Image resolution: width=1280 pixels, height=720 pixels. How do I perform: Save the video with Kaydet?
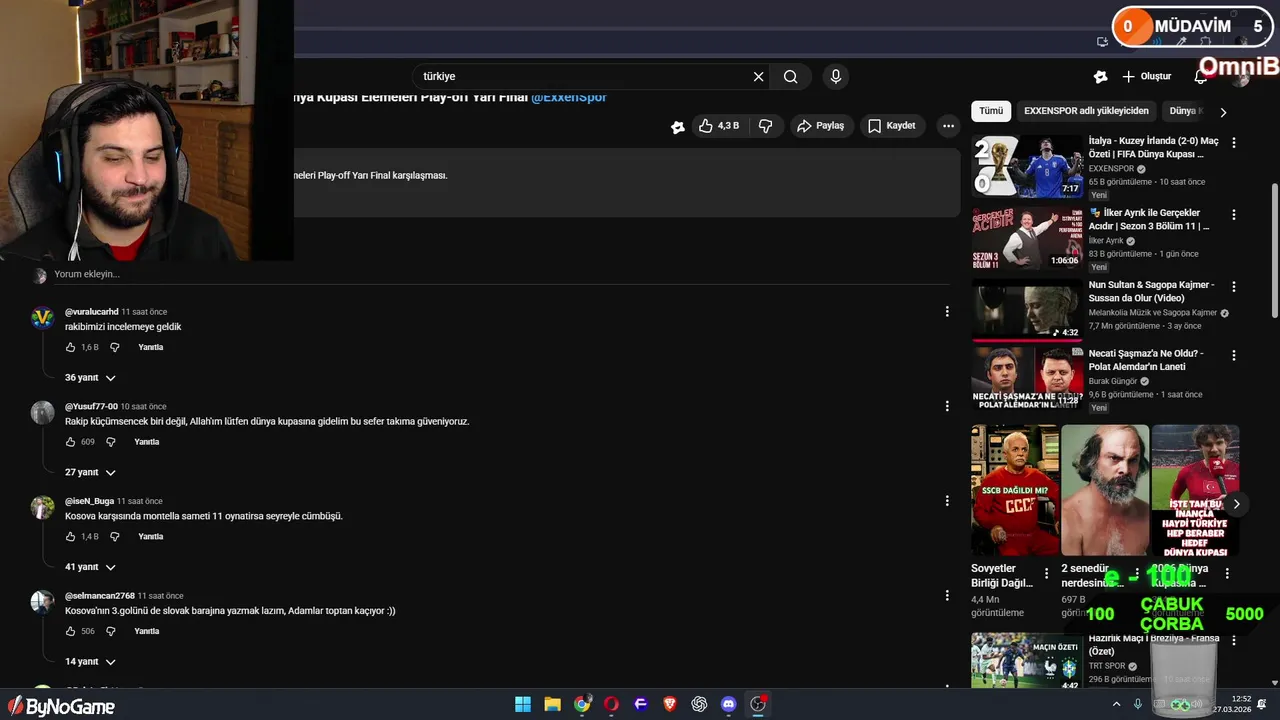(x=891, y=126)
